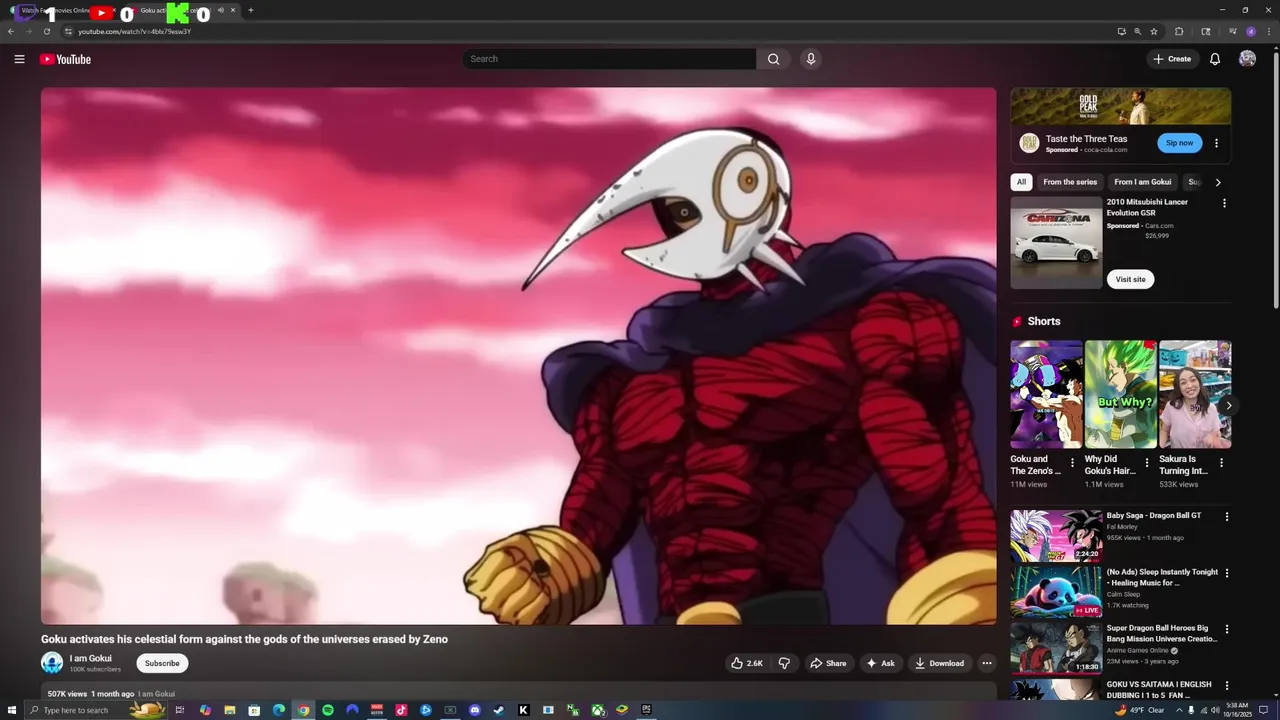Open options for the Why Did Goku's Hair short

tap(1147, 463)
